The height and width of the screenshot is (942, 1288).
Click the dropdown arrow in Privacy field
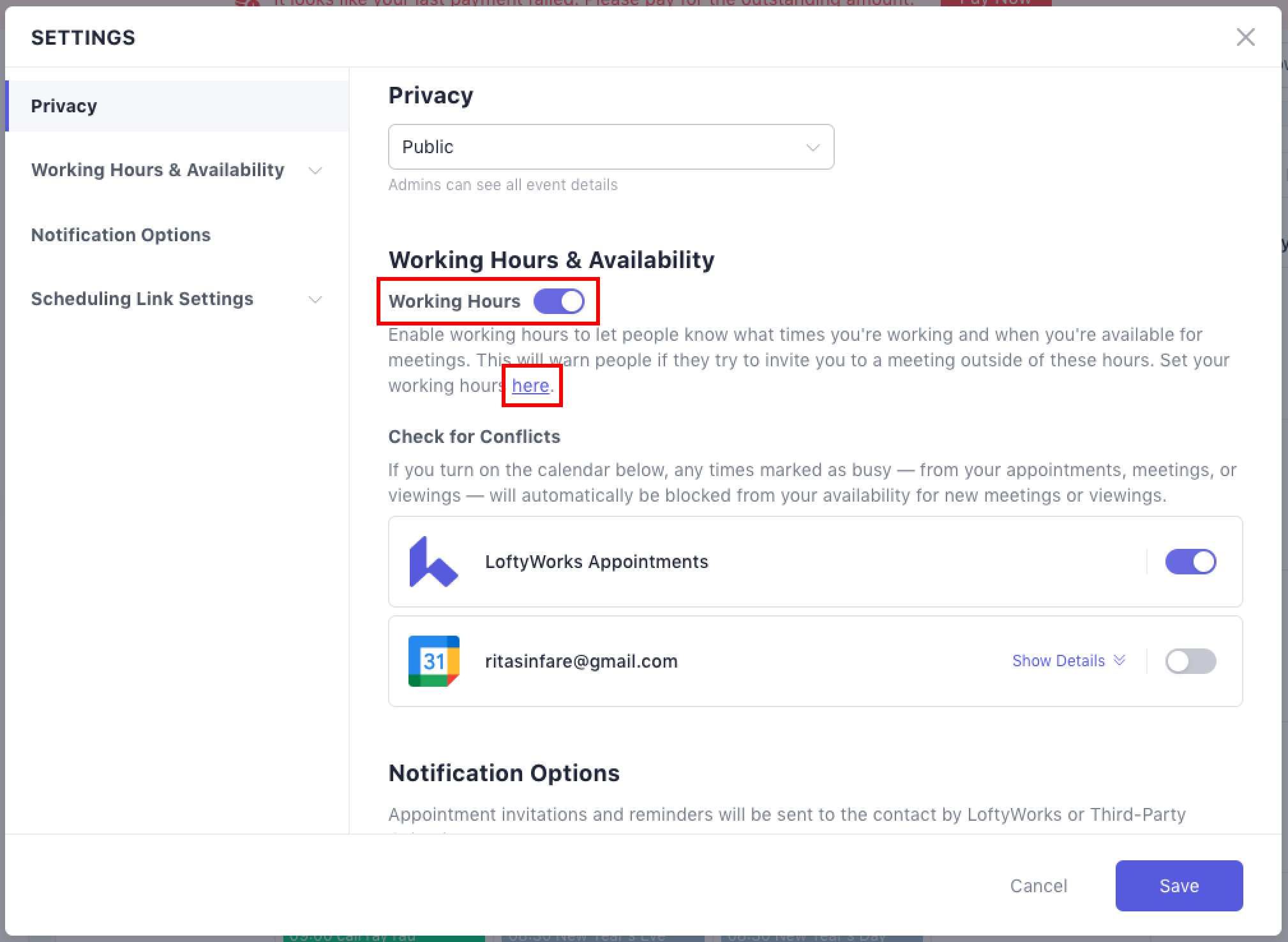(812, 147)
